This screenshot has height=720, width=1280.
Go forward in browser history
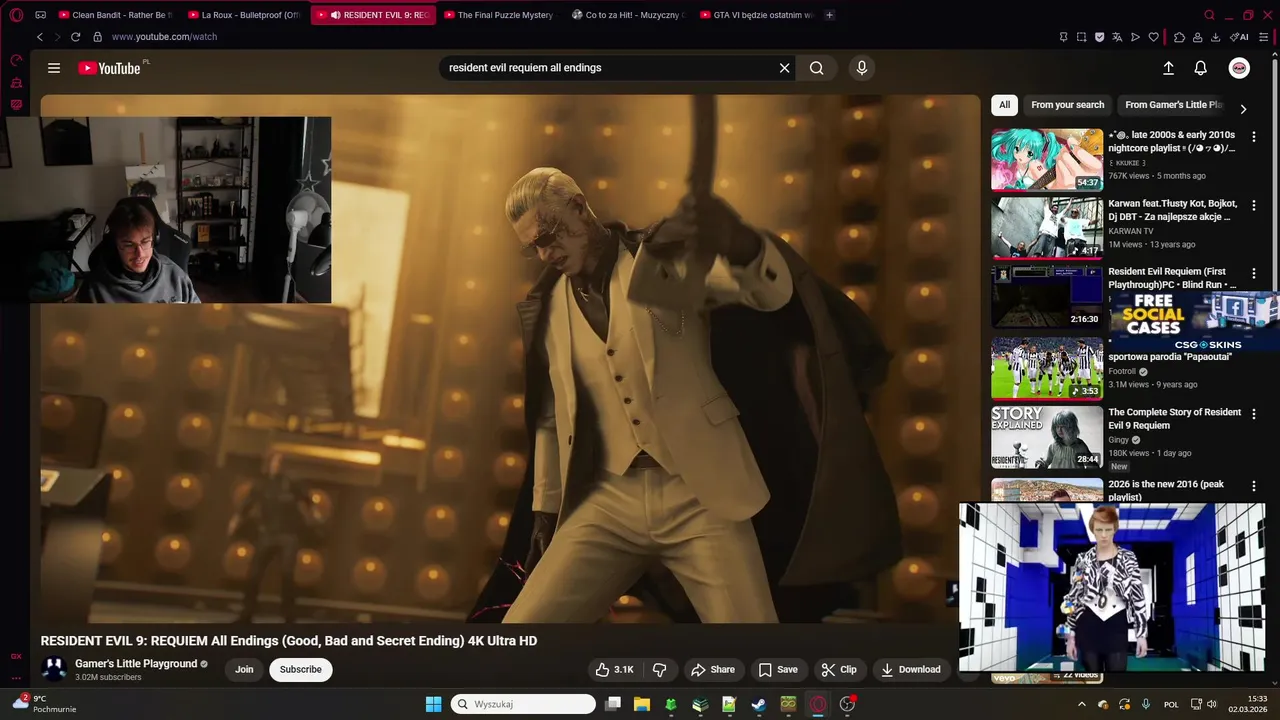click(57, 37)
